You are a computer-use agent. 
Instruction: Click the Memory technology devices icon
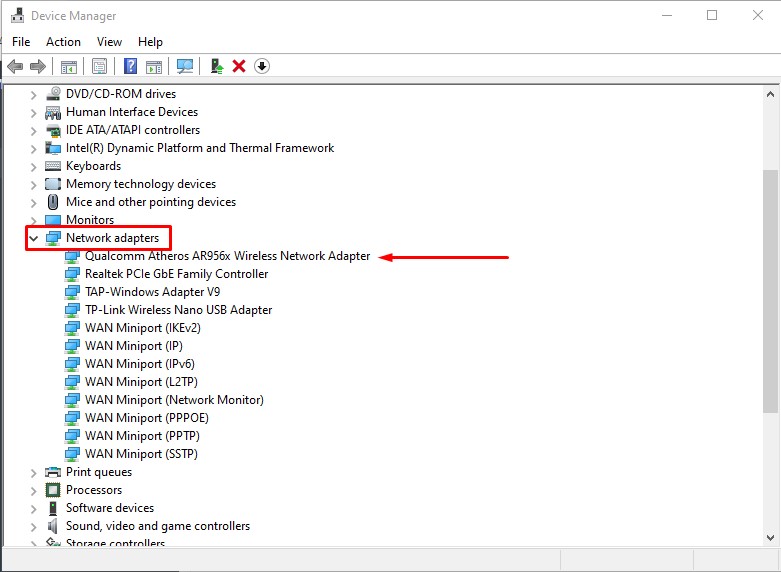click(53, 184)
